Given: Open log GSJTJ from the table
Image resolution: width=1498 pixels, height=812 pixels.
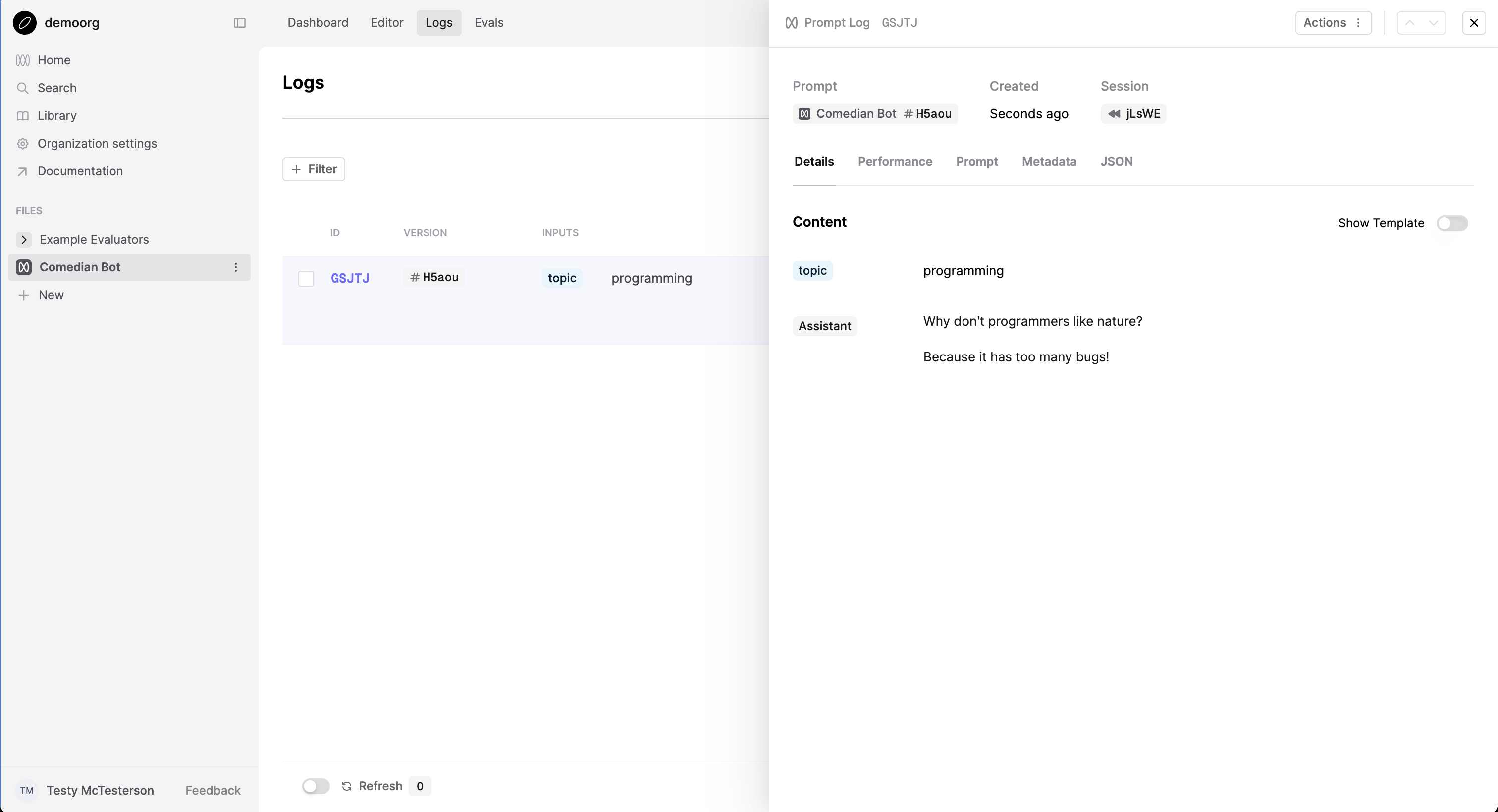Looking at the screenshot, I should coord(350,278).
